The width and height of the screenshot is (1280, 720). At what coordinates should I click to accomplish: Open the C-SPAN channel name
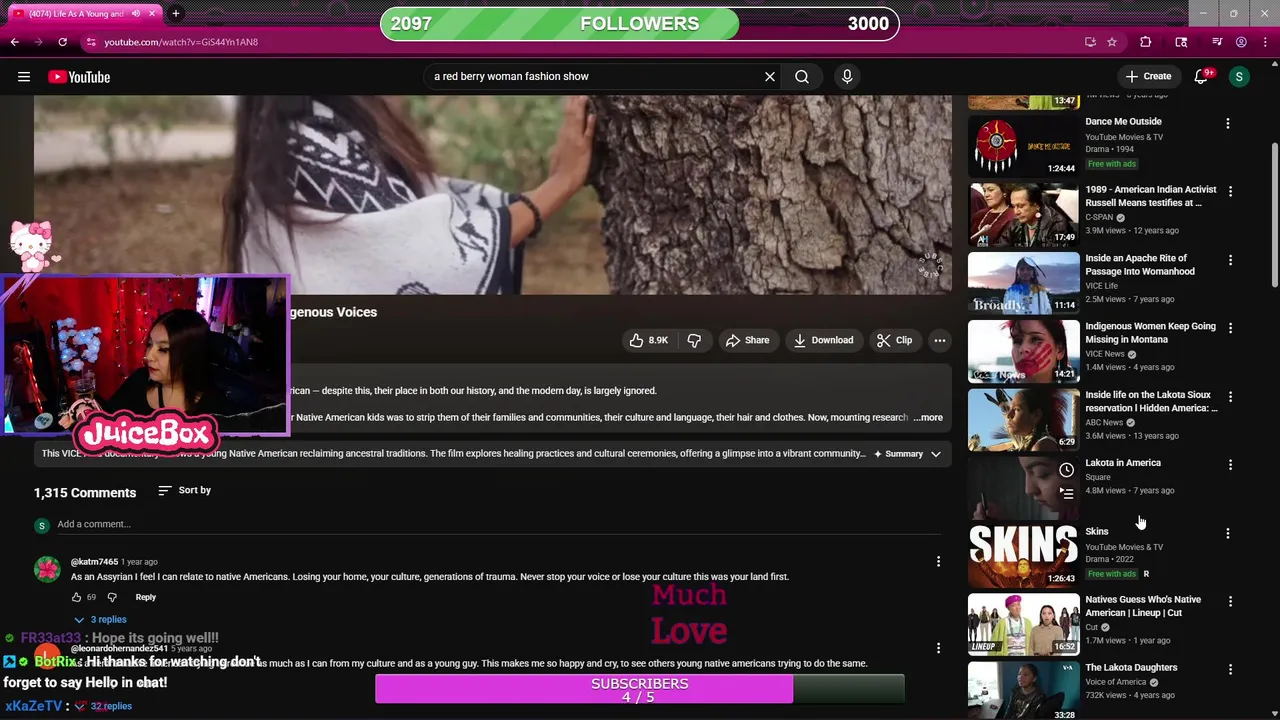click(1099, 217)
